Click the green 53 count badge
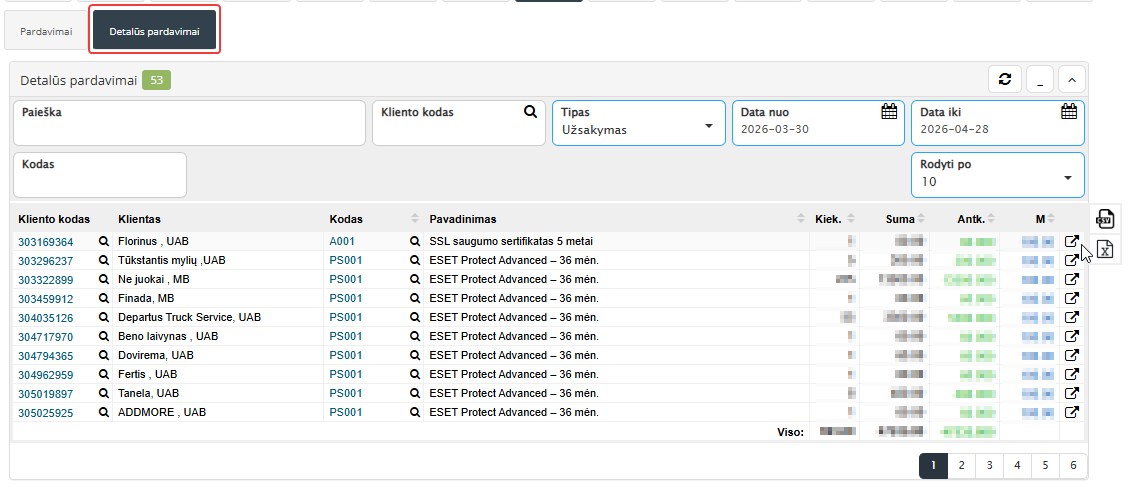Image resolution: width=1128 pixels, height=489 pixels. tap(156, 81)
